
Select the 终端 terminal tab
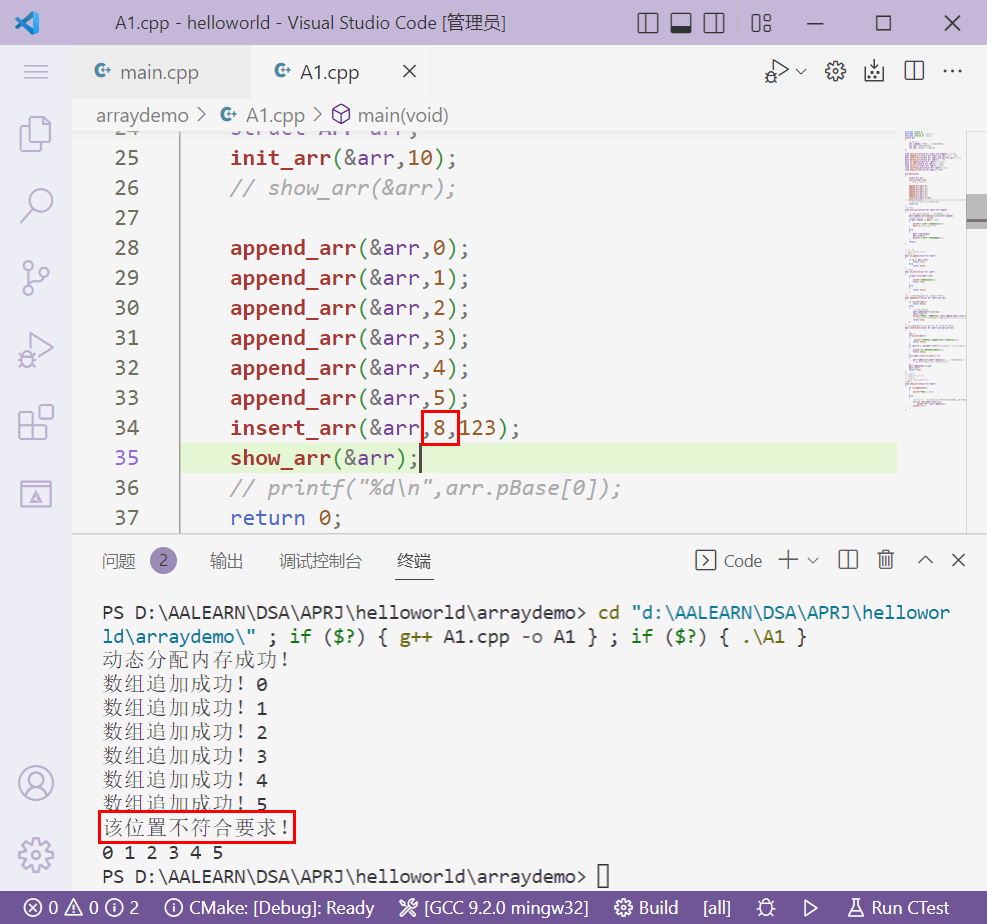(414, 560)
